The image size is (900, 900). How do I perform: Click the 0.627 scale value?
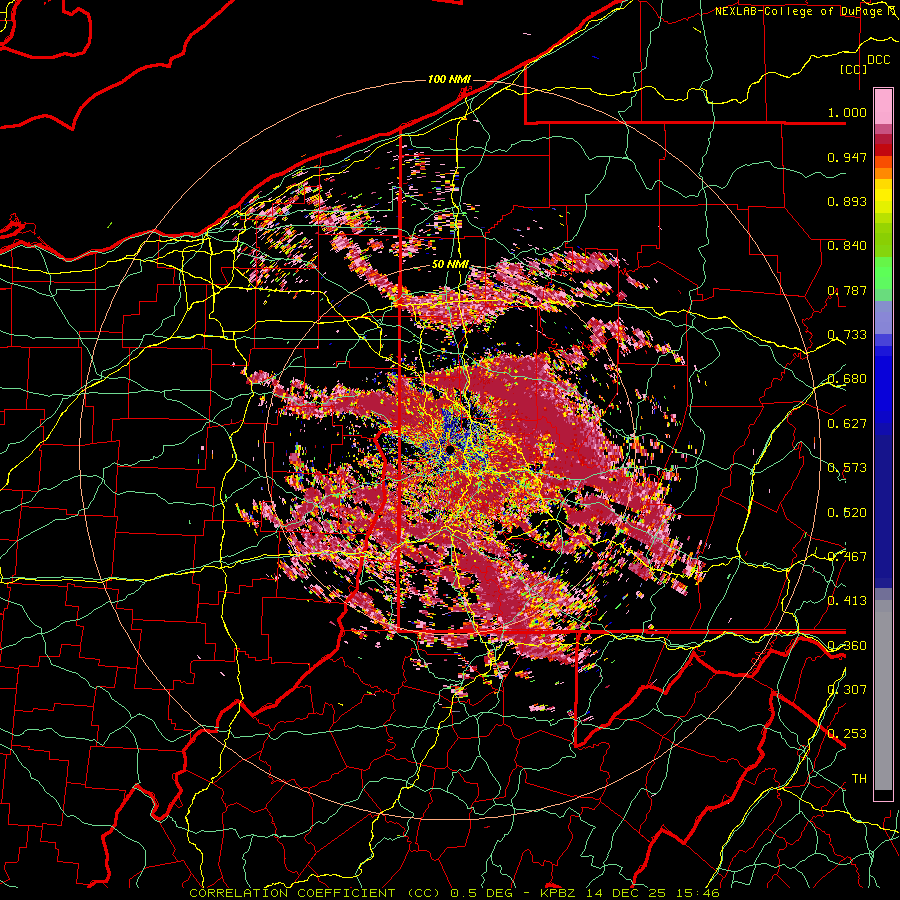(x=847, y=424)
